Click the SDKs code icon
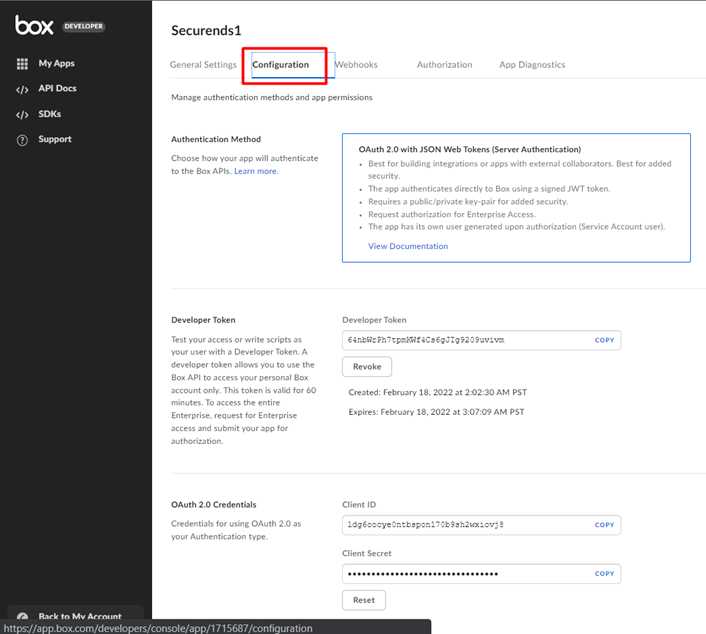The height and width of the screenshot is (634, 706). point(22,114)
